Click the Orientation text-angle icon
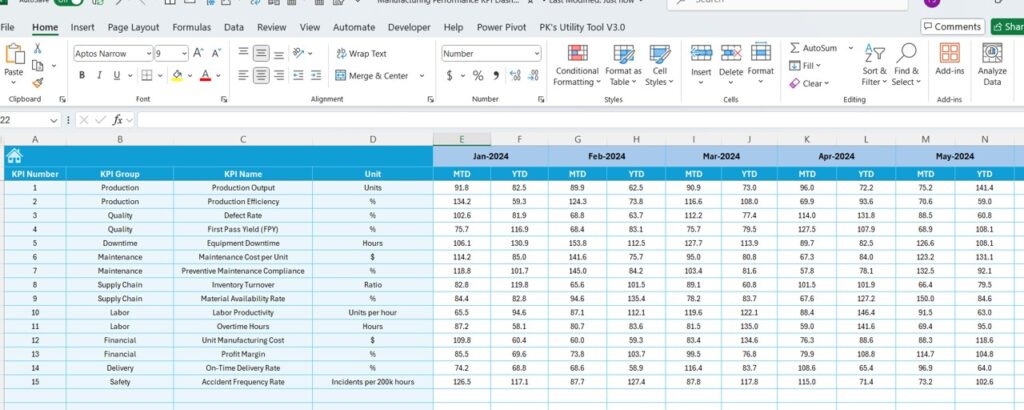Screen dimensions: 1024x410 pyautogui.click(x=298, y=54)
